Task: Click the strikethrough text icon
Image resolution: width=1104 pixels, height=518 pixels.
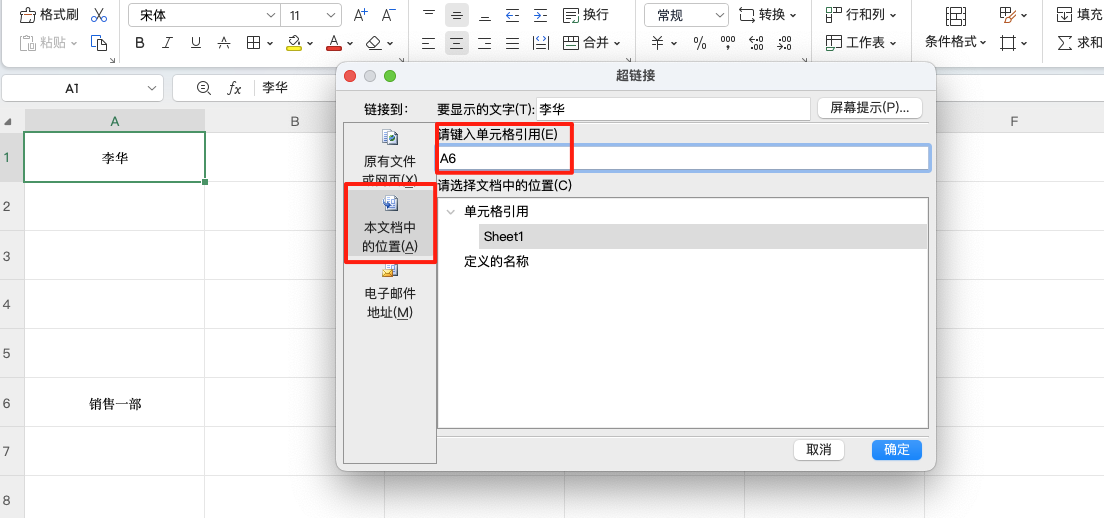Action: tap(224, 43)
